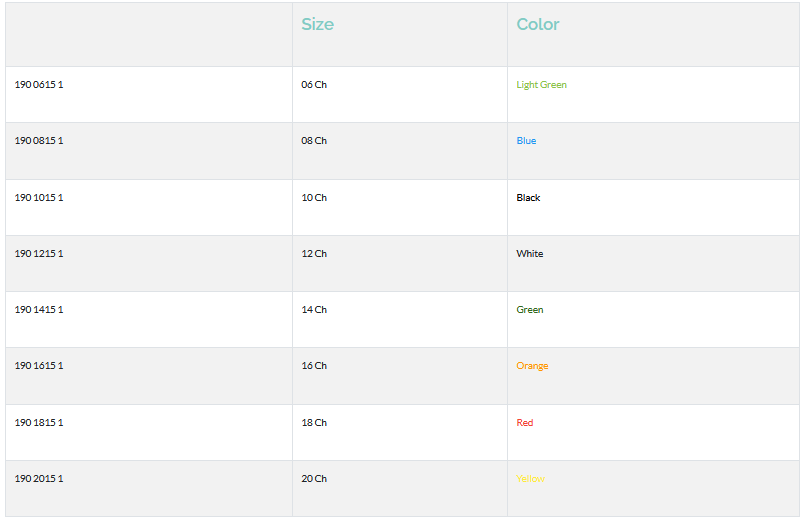Image resolution: width=807 pixels, height=531 pixels.
Task: Click the 06 Ch size cell
Action: pos(314,85)
